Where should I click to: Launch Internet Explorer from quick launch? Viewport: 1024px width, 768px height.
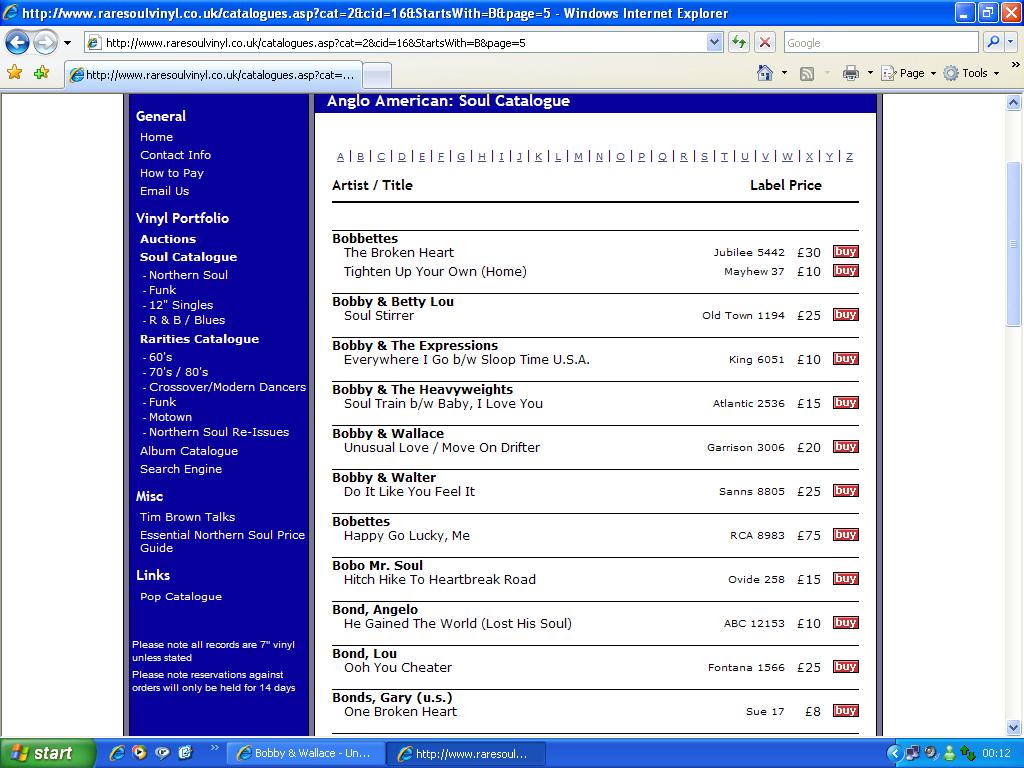(x=117, y=753)
